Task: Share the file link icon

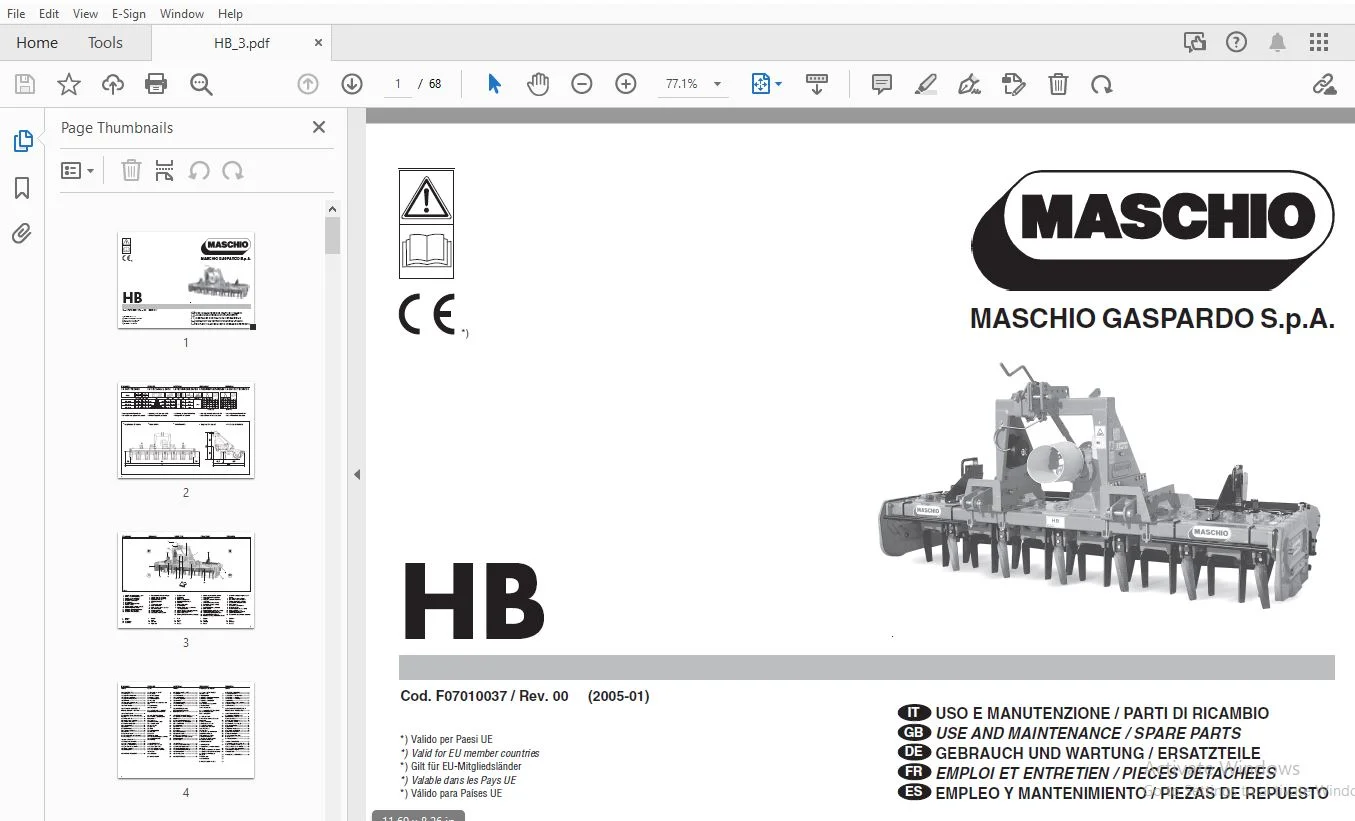Action: 1324,84
